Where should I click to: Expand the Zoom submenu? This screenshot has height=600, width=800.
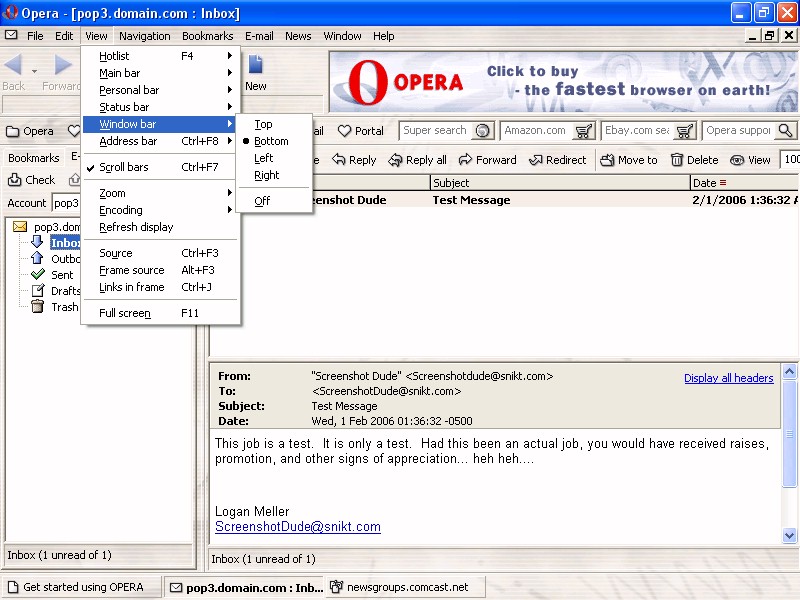coord(161,193)
